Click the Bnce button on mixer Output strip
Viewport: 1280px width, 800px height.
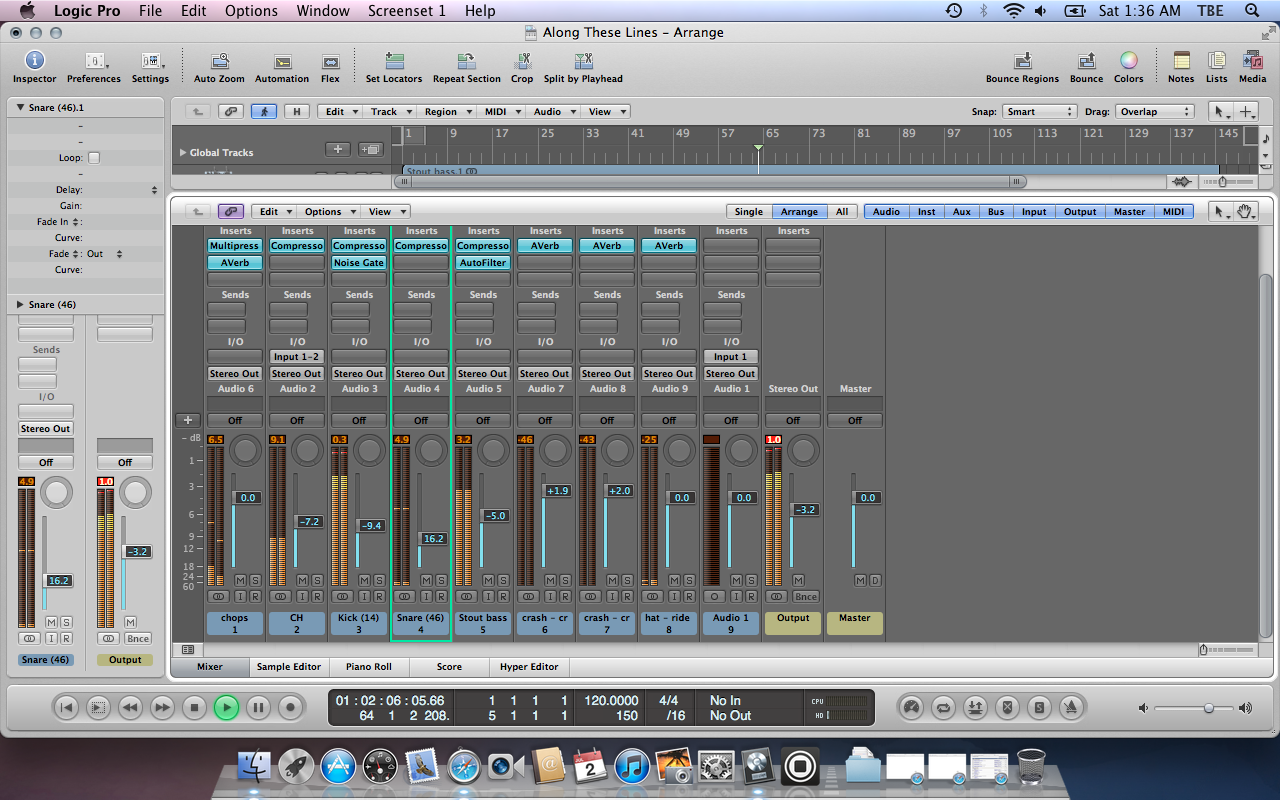point(805,596)
